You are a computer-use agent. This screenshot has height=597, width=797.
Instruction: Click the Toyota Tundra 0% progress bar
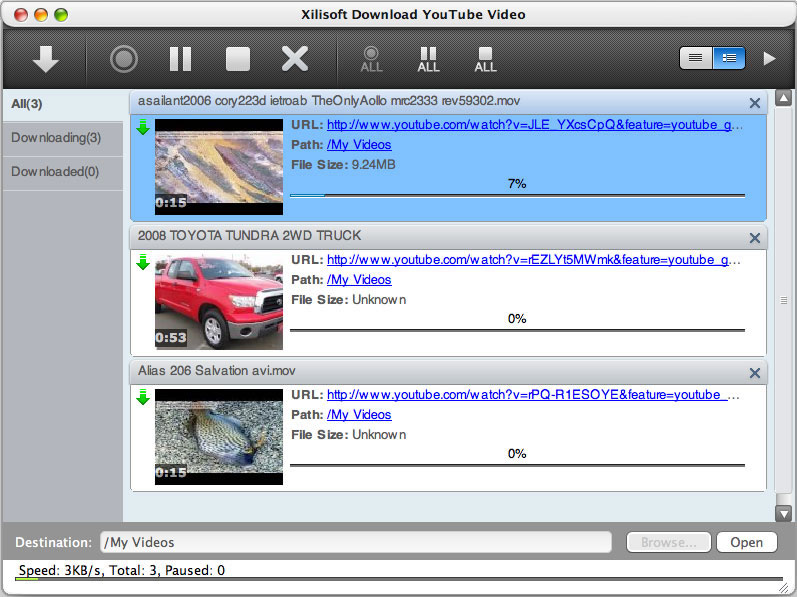pos(517,330)
